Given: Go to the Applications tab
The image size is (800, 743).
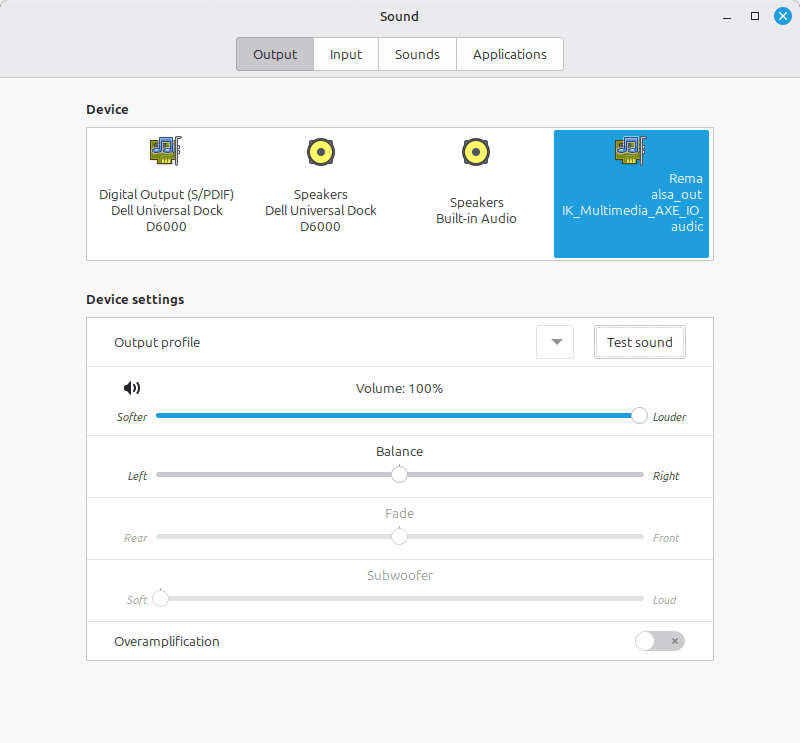Looking at the screenshot, I should coord(509,54).
